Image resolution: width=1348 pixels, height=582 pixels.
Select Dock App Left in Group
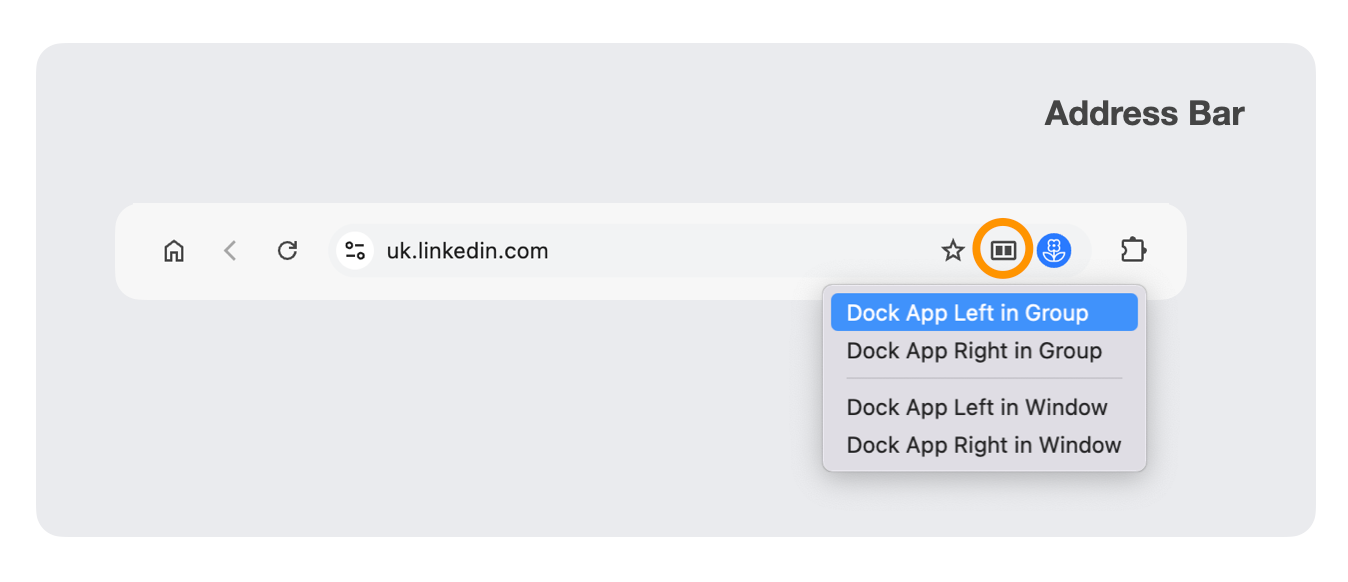pyautogui.click(x=984, y=313)
